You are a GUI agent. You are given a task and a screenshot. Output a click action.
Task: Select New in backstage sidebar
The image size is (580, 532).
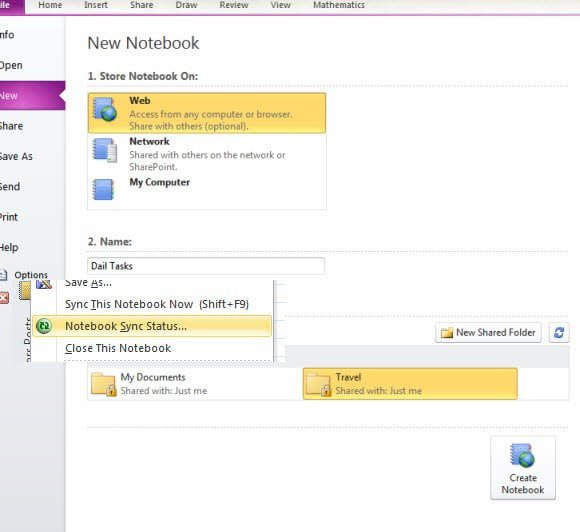[x=33, y=95]
